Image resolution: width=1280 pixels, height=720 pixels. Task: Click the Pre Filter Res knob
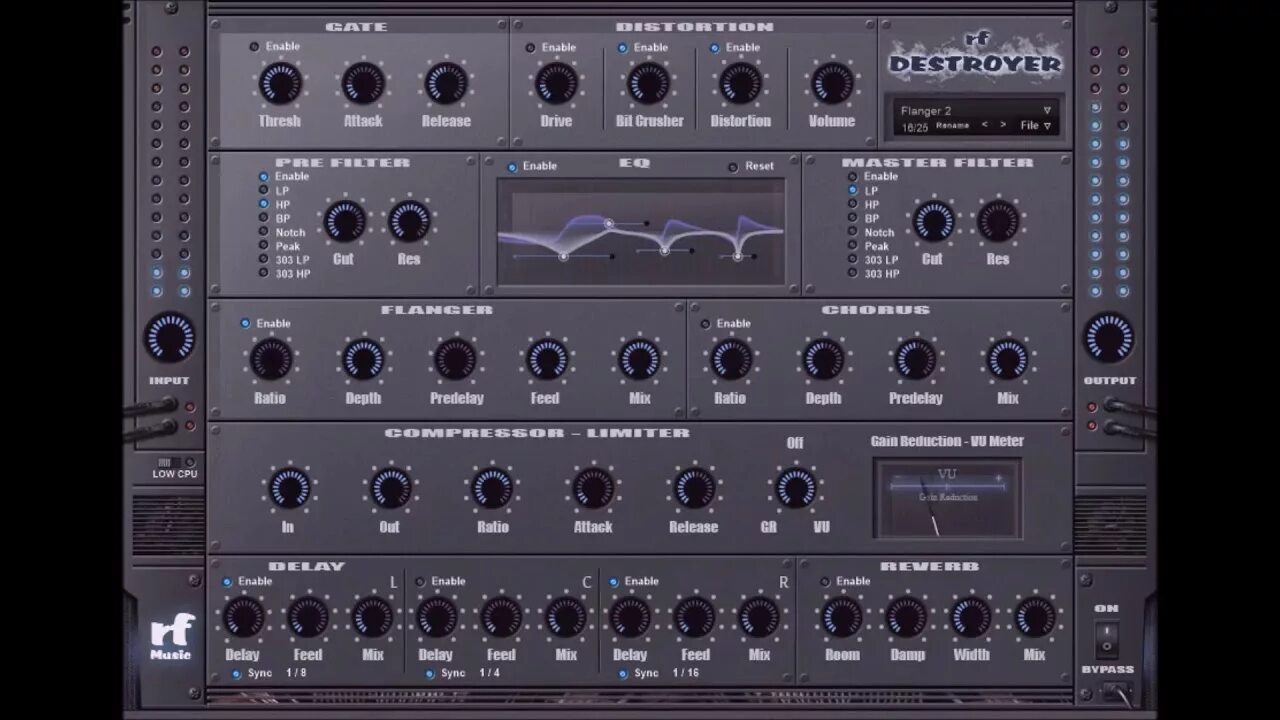[x=409, y=221]
